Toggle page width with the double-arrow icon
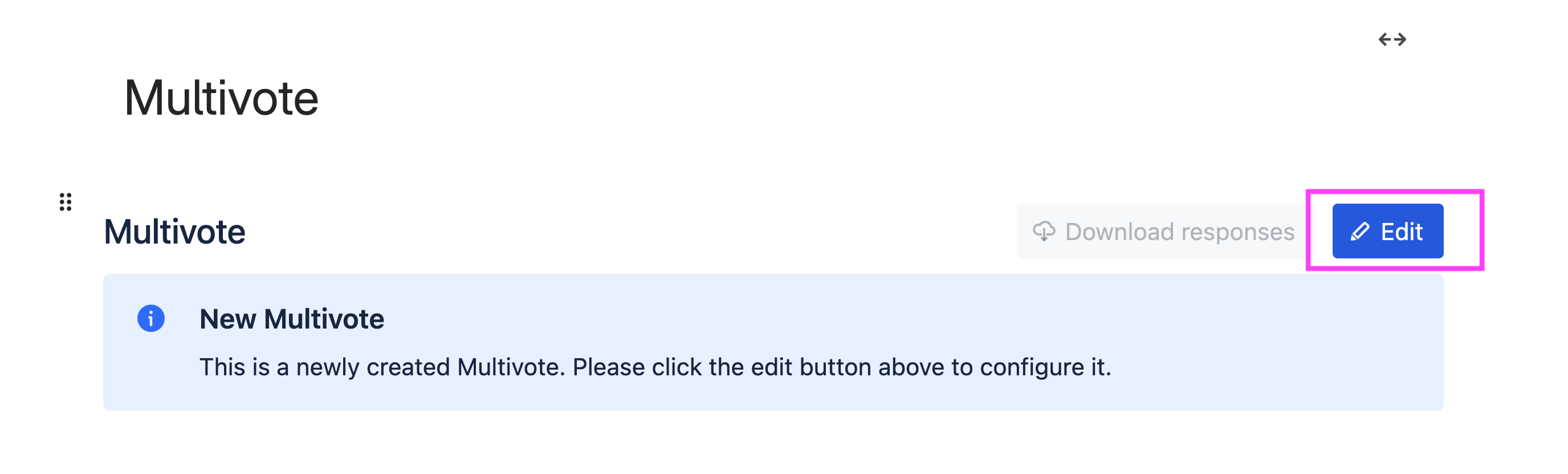This screenshot has height=474, width=1568. [1392, 39]
